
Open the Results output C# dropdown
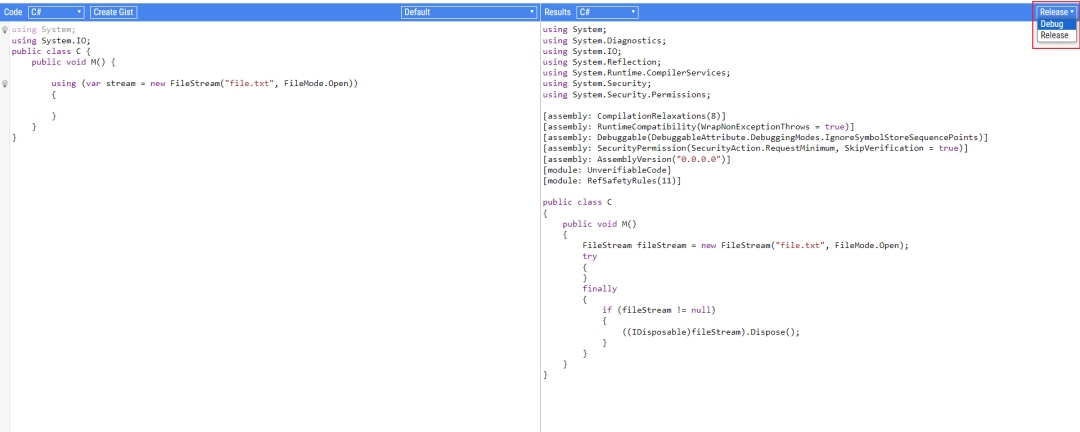tap(607, 12)
